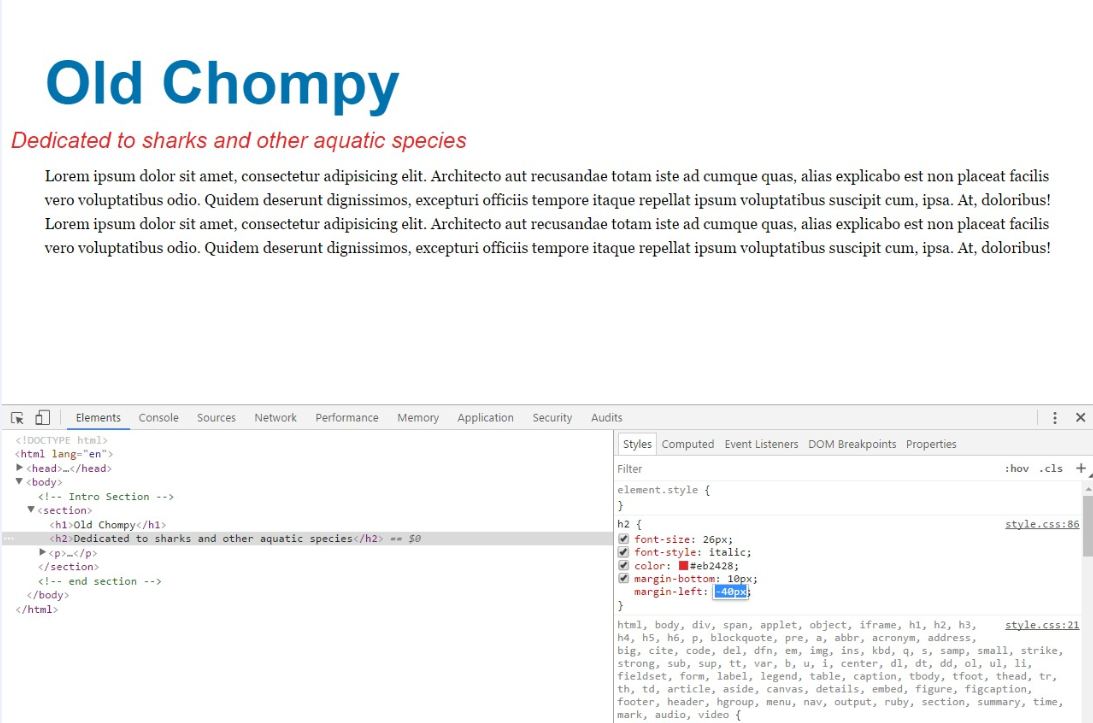Image resolution: width=1093 pixels, height=723 pixels.
Task: Uncheck the margin-bottom property checkbox
Action: click(624, 579)
